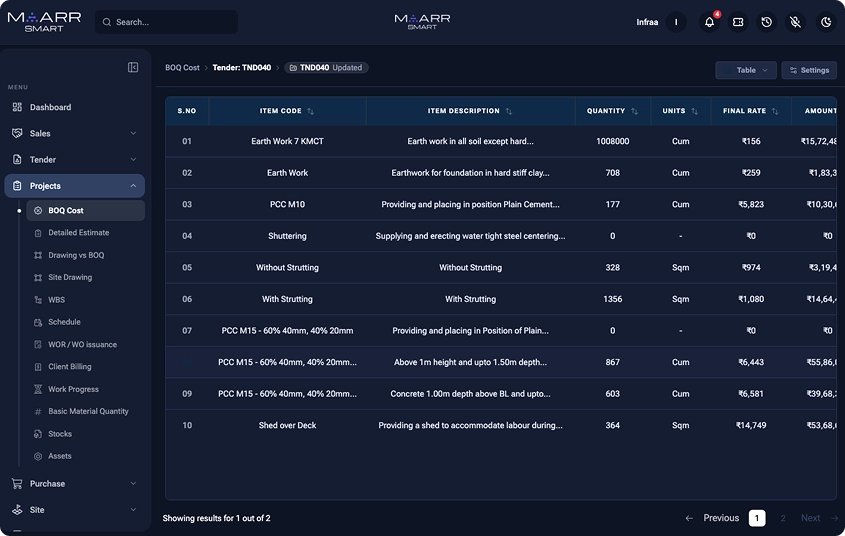This screenshot has height=536, width=845.
Task: Go to page 2 of results
Action: pyautogui.click(x=783, y=518)
